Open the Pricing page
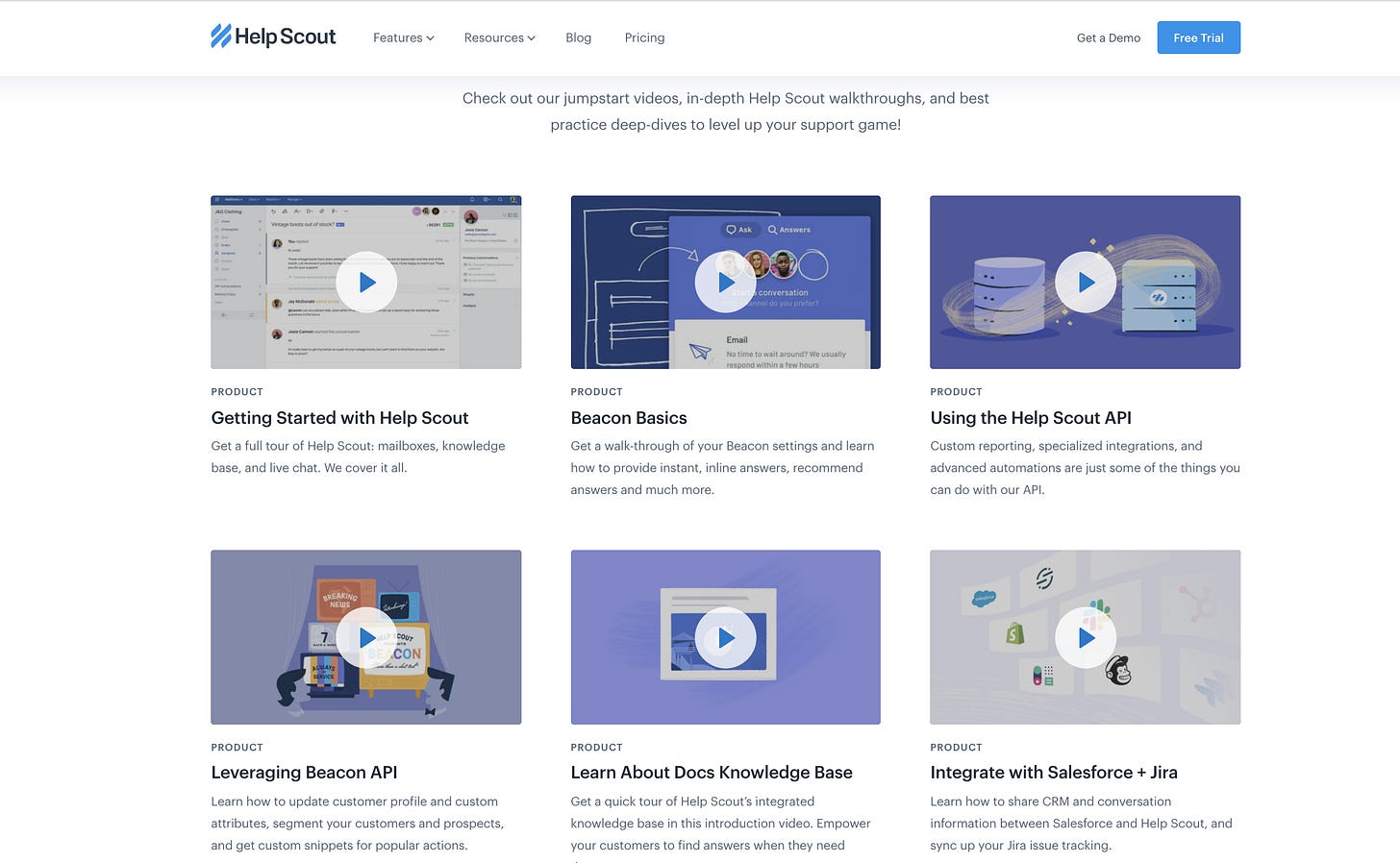 point(644,37)
